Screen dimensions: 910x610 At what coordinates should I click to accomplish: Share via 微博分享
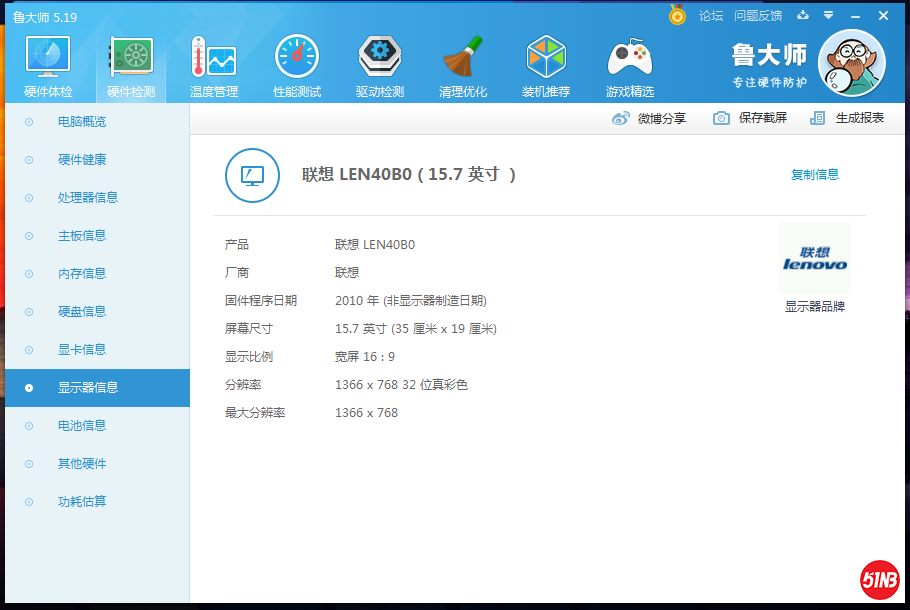(x=649, y=118)
